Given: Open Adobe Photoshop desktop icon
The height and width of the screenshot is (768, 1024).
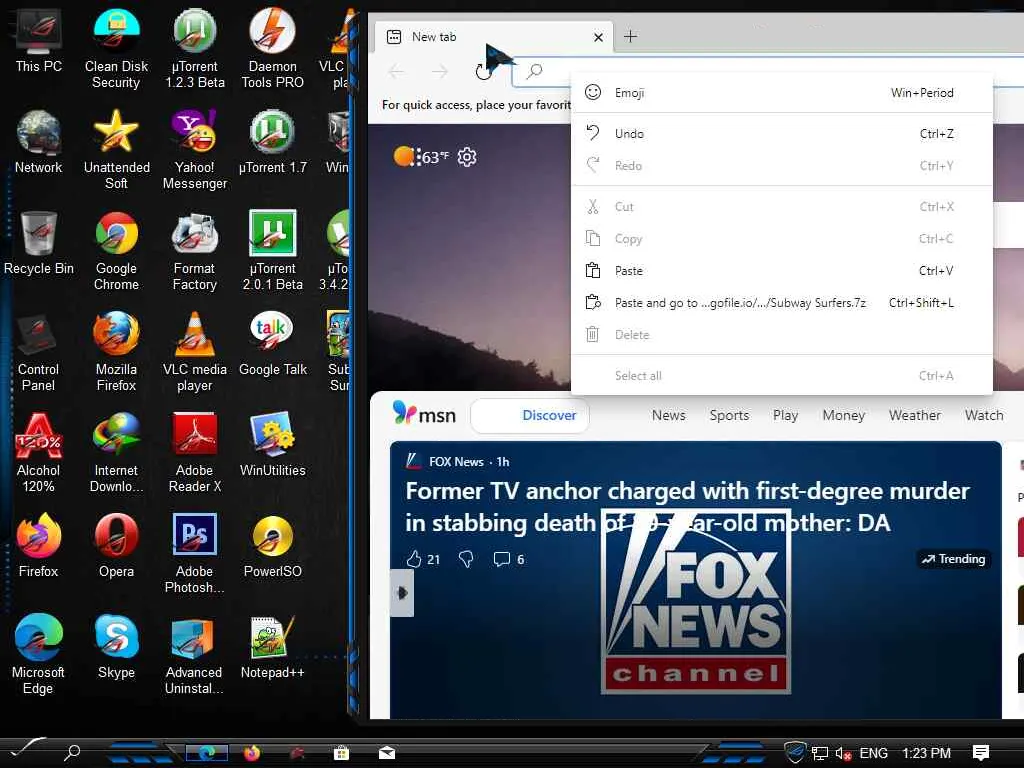Looking at the screenshot, I should [x=195, y=554].
